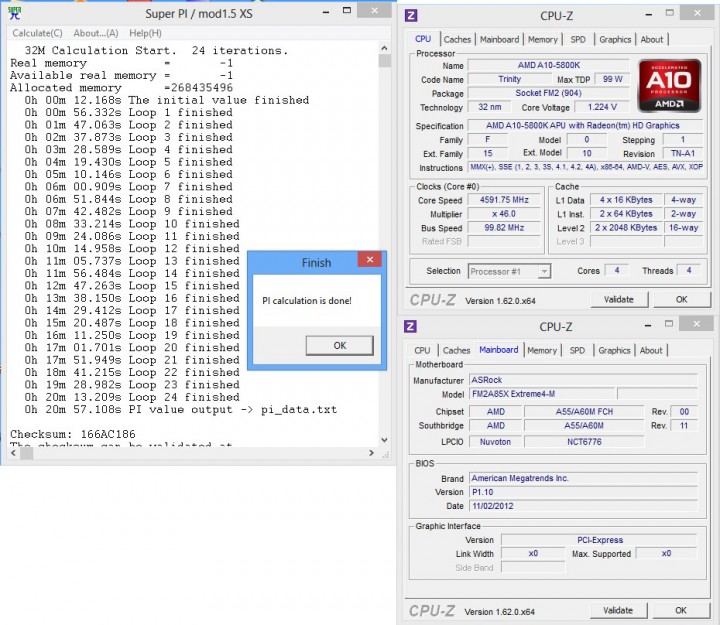Switch to Memory tab in bottom CPU-Z window
This screenshot has height=625, width=720.
pos(541,350)
